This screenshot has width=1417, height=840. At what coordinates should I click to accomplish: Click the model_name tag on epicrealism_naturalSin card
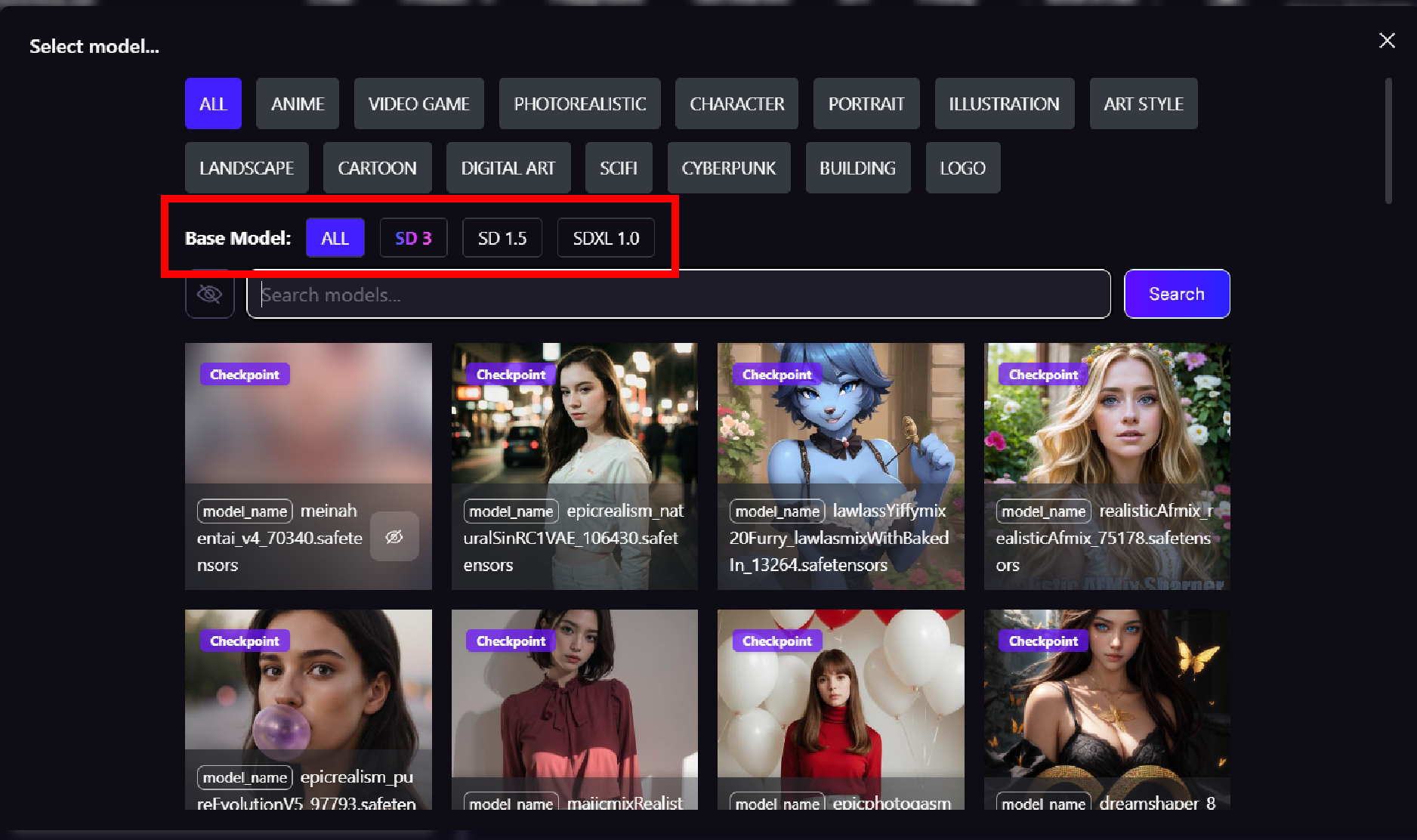(511, 511)
